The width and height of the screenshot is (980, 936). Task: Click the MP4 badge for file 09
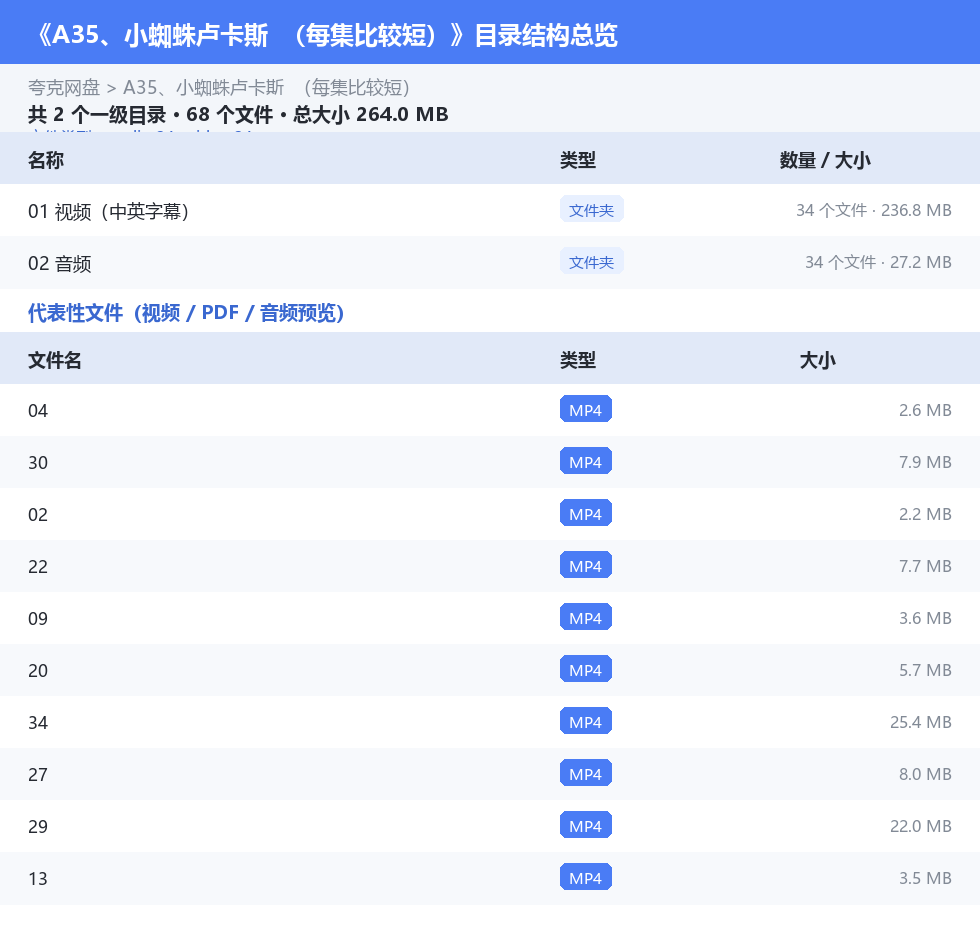pos(586,617)
